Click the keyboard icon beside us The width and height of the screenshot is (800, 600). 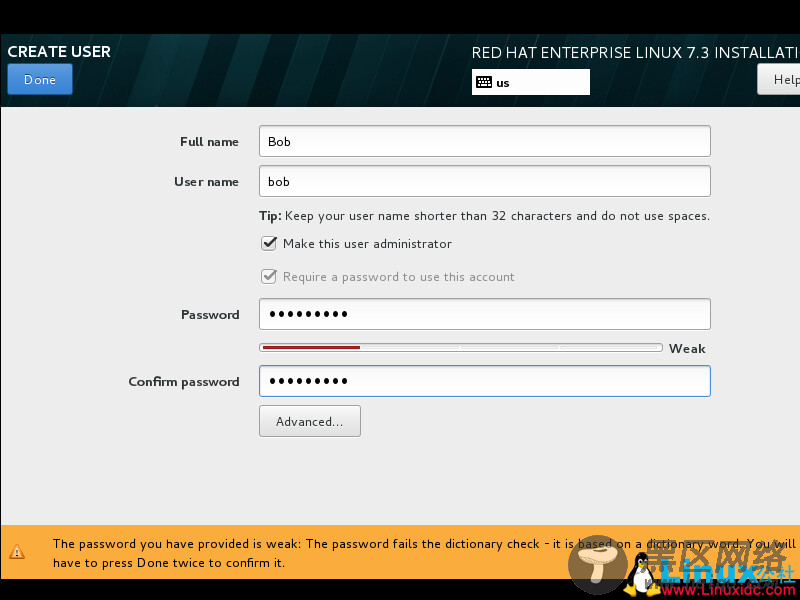[x=484, y=82]
